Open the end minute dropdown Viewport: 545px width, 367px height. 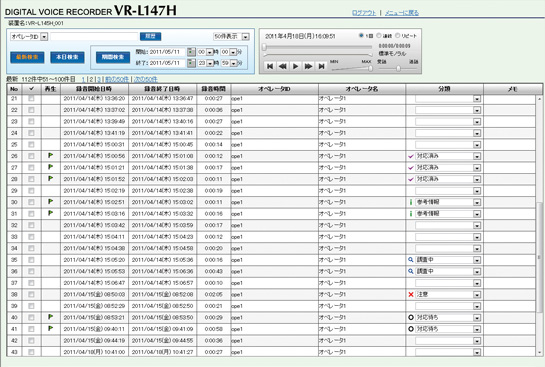233,63
